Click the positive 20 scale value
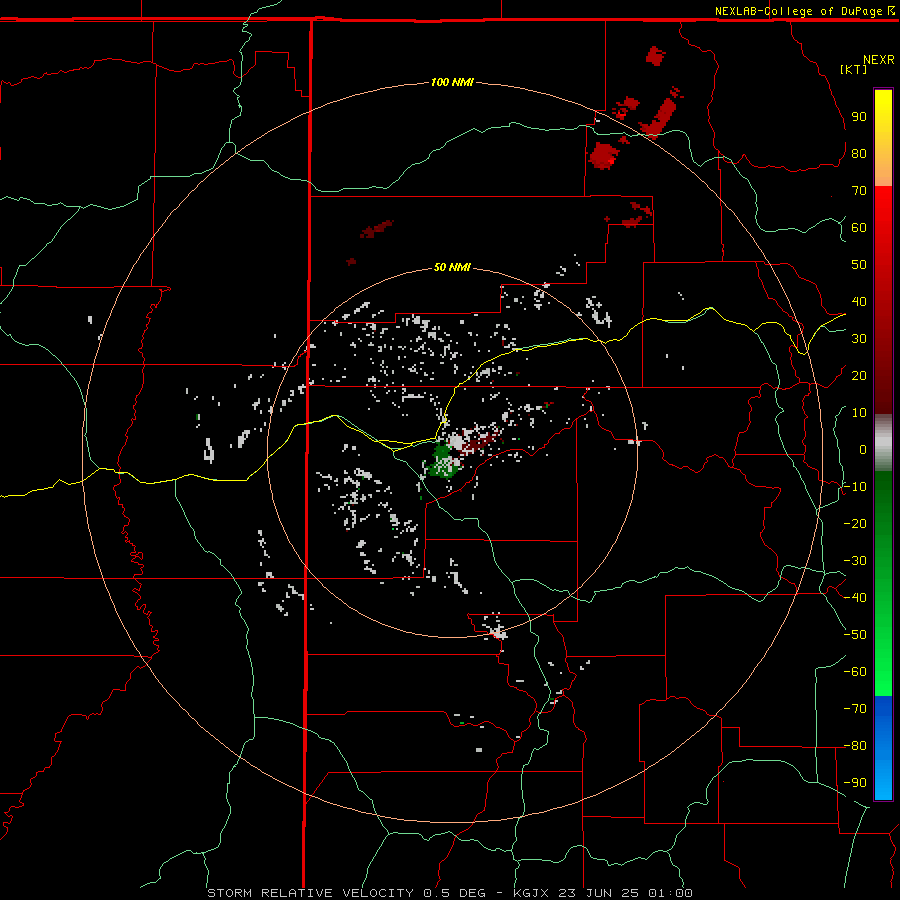The image size is (900, 900). [x=859, y=375]
